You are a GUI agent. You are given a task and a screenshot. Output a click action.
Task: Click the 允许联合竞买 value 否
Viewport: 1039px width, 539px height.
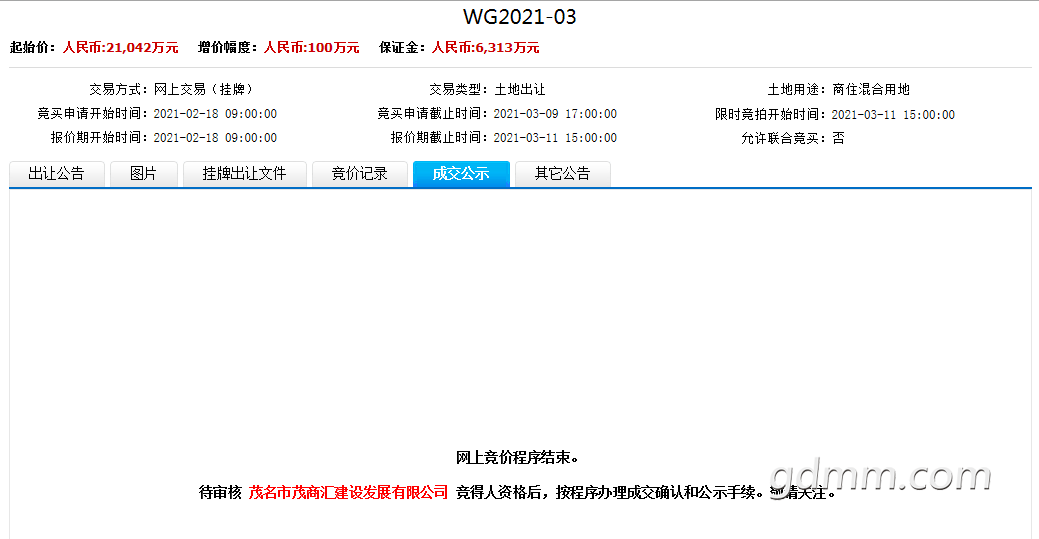pyautogui.click(x=838, y=138)
